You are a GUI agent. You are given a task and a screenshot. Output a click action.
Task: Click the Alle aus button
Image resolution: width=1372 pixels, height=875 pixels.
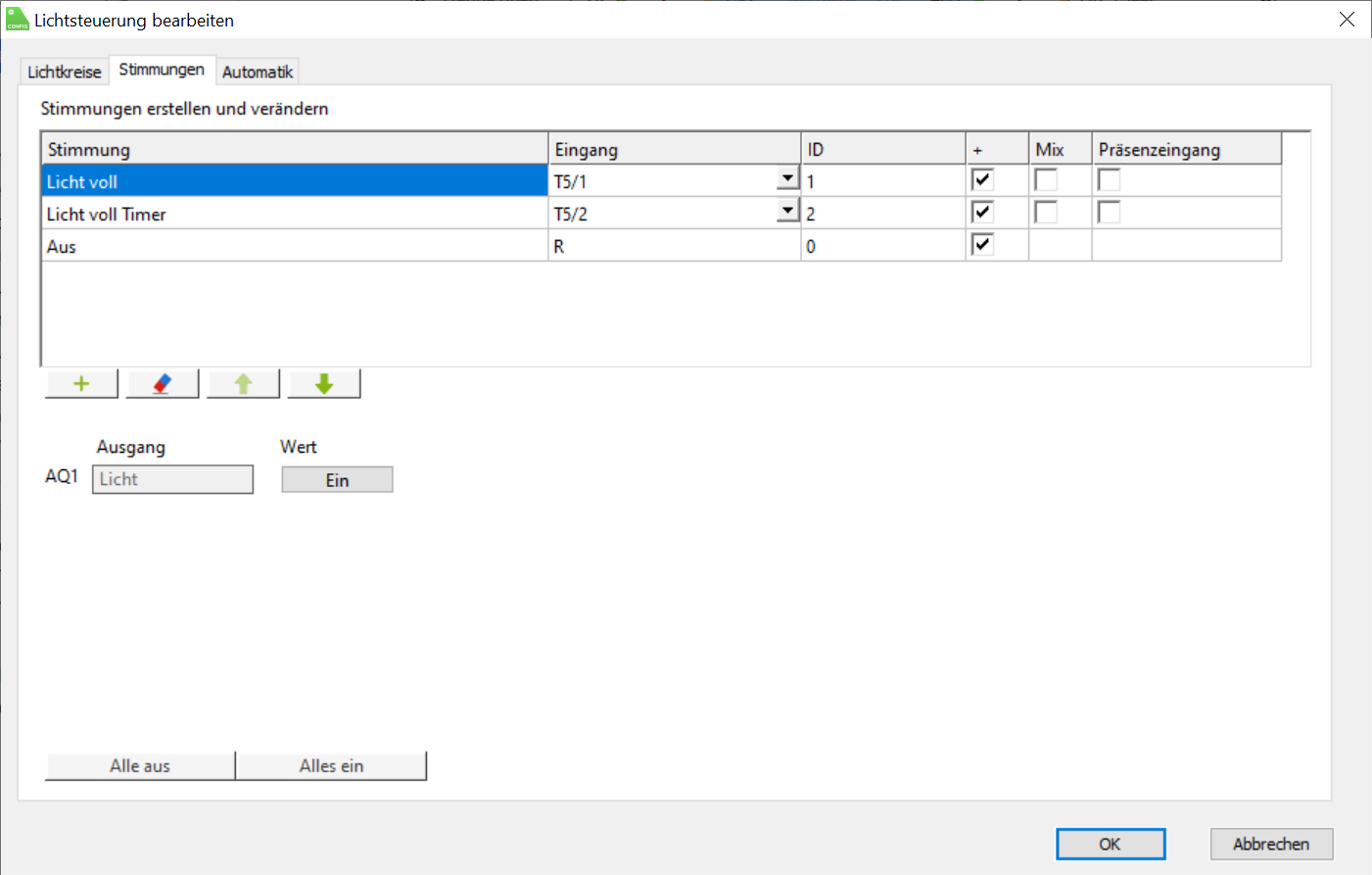[x=140, y=766]
